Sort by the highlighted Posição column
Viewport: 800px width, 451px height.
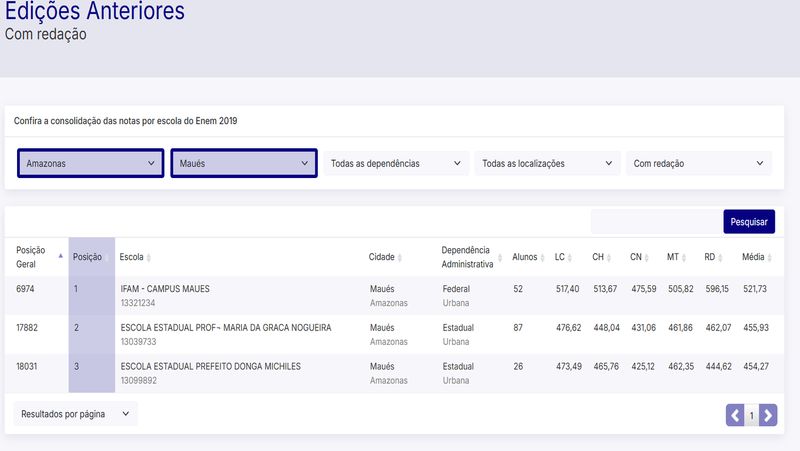(x=89, y=257)
